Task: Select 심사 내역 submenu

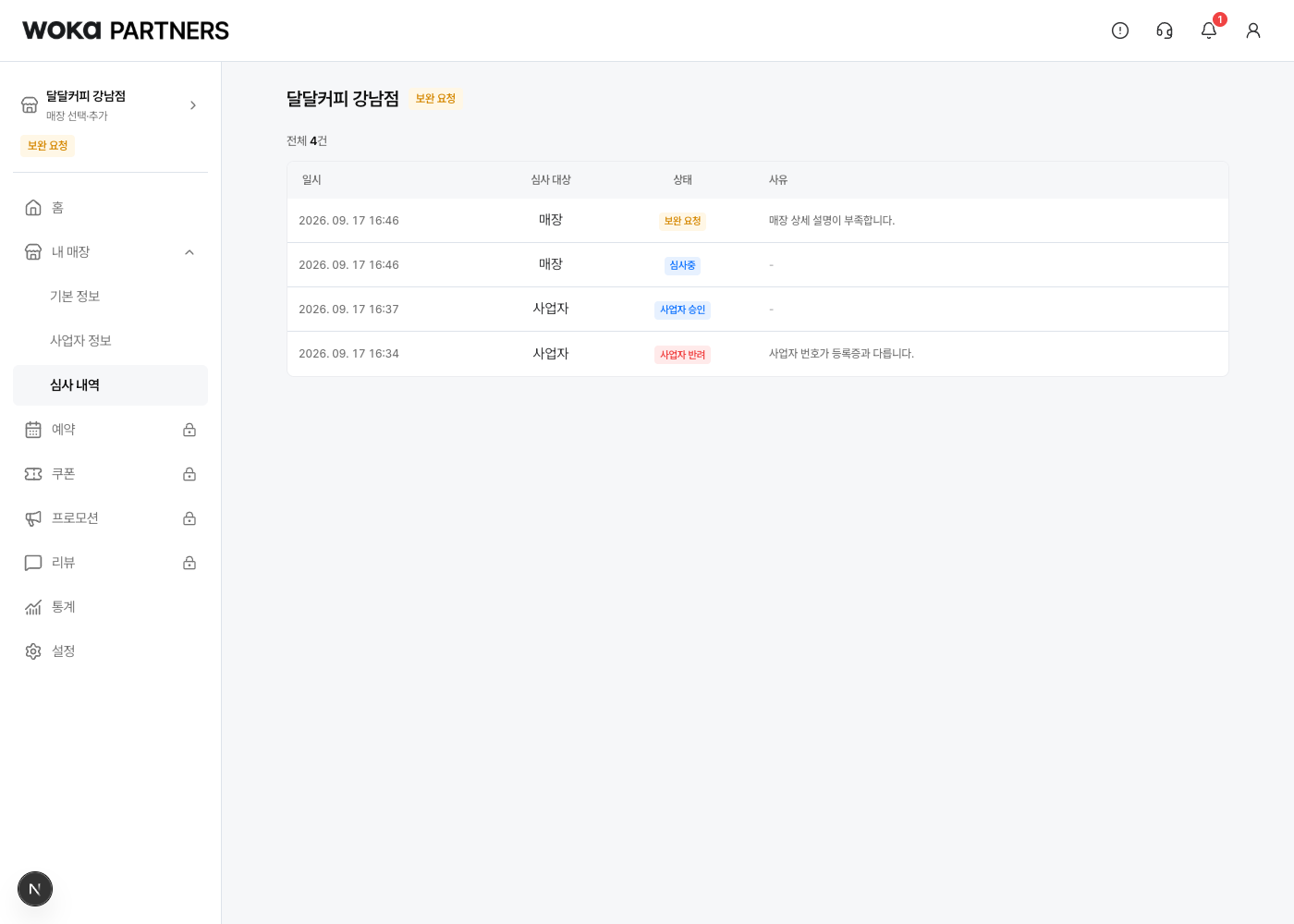Action: [x=110, y=385]
